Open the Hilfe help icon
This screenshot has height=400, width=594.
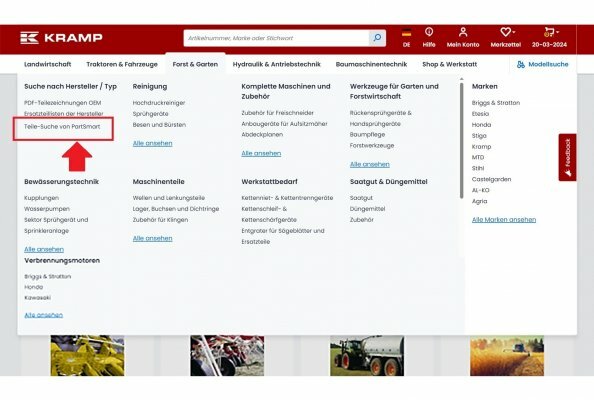point(429,38)
